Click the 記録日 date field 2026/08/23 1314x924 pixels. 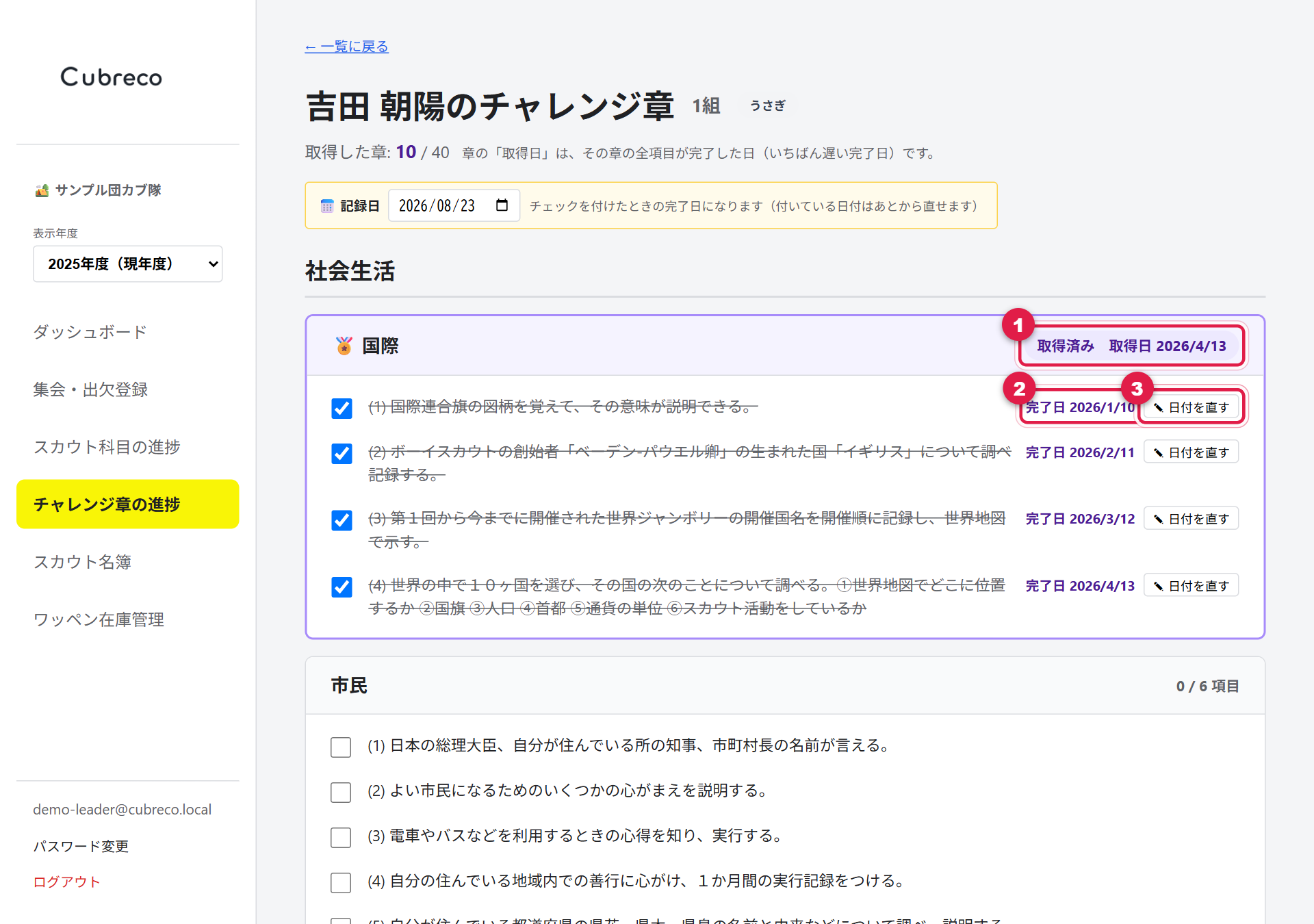(x=454, y=205)
